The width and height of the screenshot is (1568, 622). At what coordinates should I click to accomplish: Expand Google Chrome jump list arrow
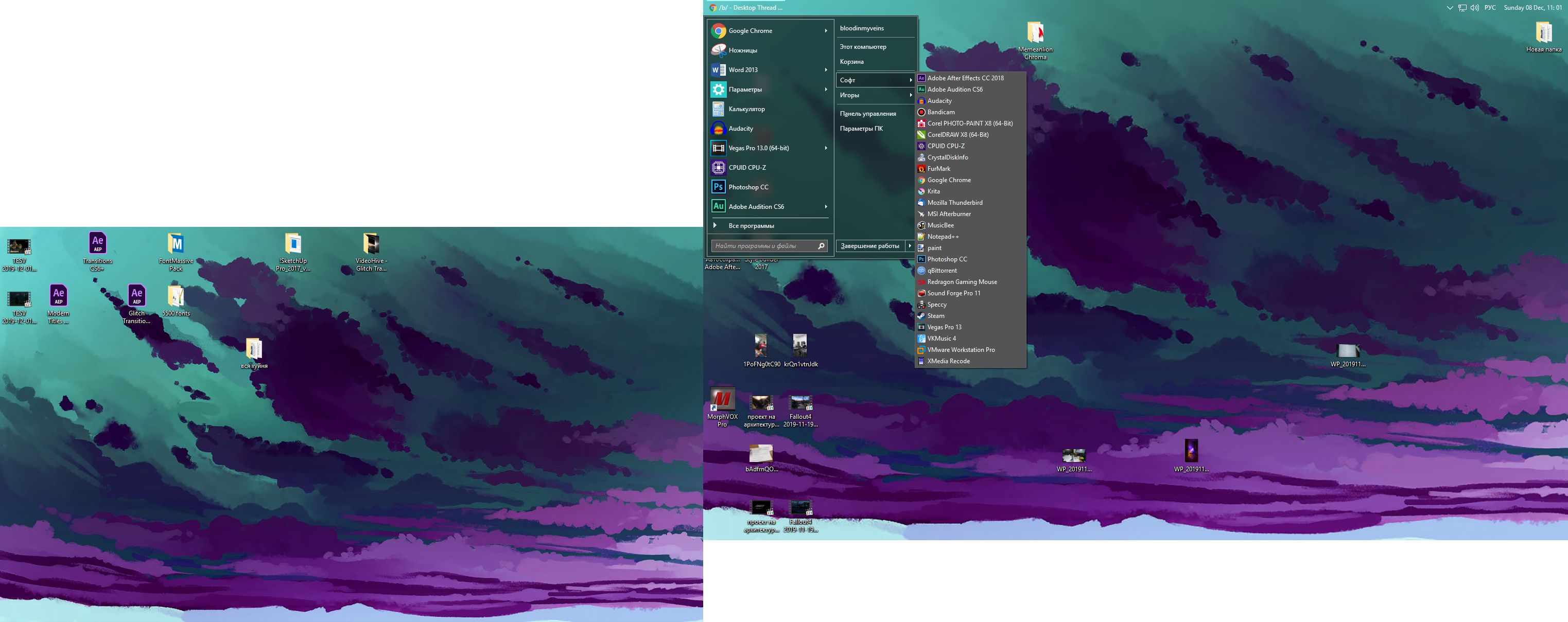click(826, 30)
